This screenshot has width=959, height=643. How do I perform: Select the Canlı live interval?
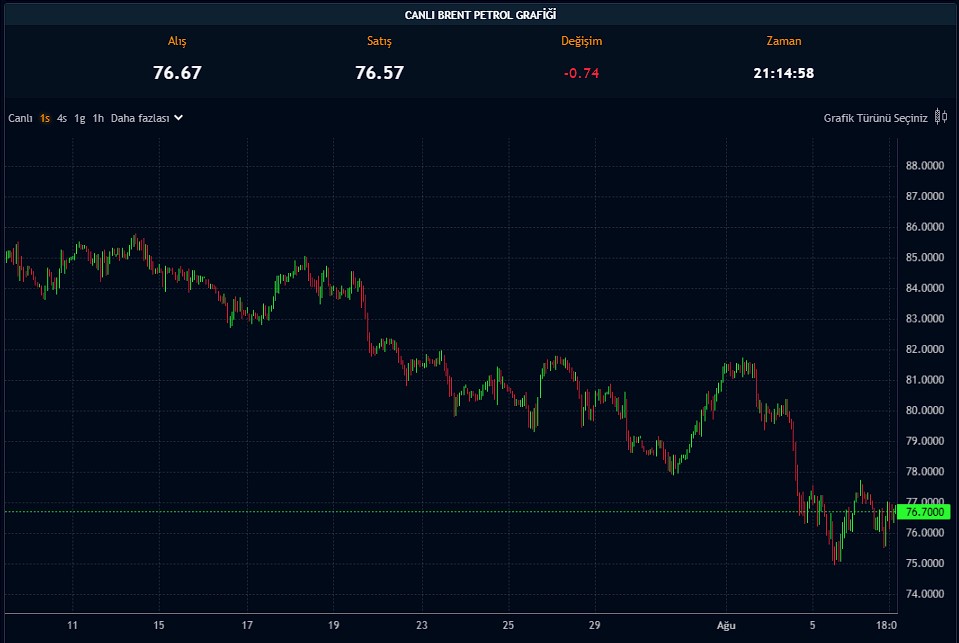point(21,118)
